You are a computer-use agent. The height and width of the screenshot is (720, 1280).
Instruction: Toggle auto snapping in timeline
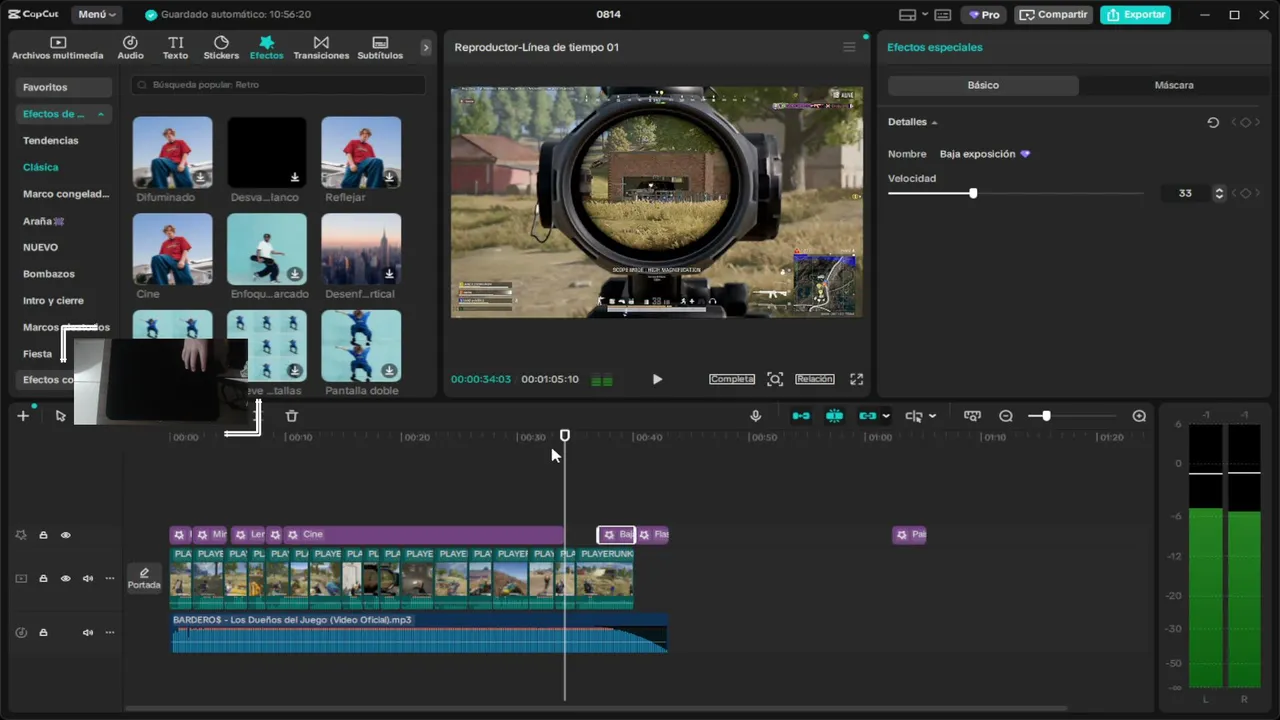click(834, 416)
